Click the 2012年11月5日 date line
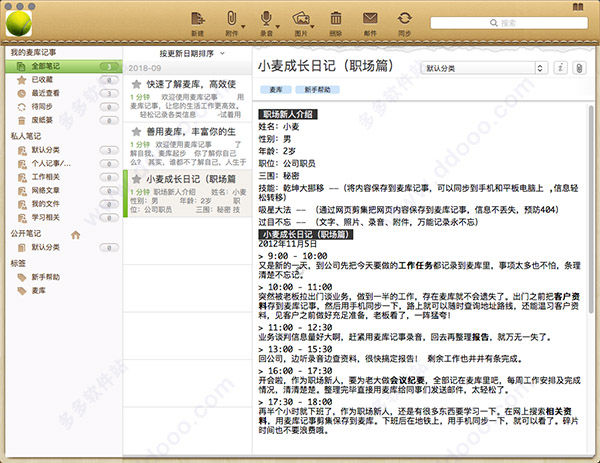Image resolution: width=600 pixels, height=463 pixels. click(287, 244)
